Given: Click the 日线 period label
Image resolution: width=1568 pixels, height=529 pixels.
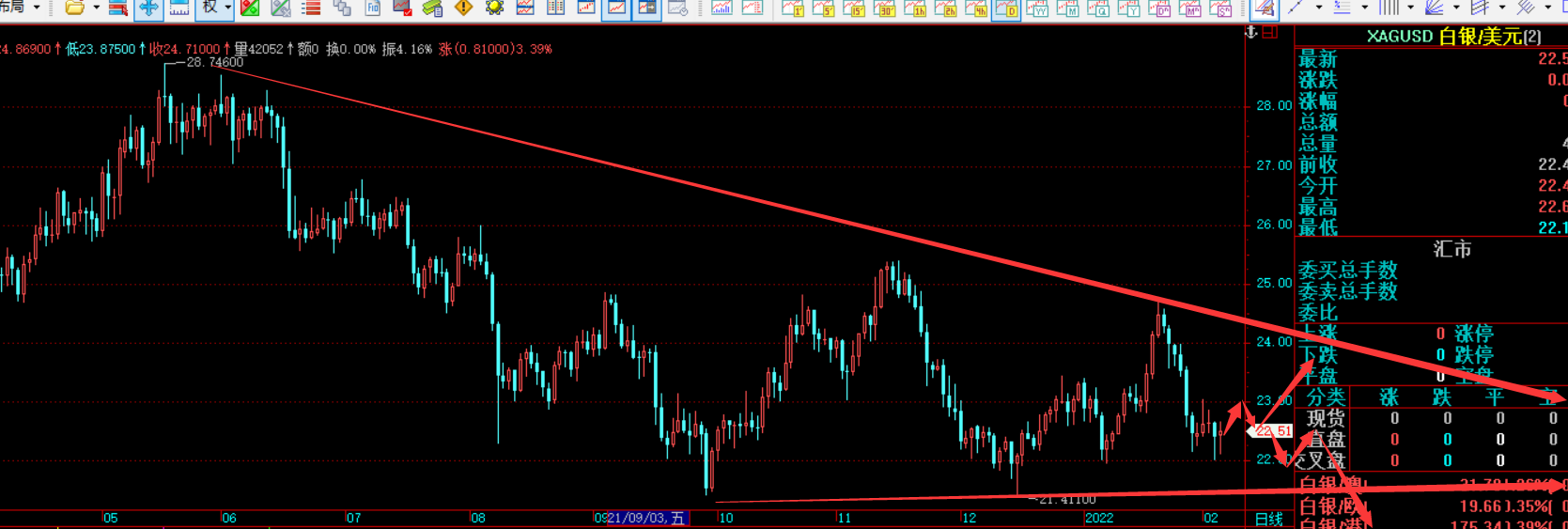Looking at the screenshot, I should [x=1268, y=519].
